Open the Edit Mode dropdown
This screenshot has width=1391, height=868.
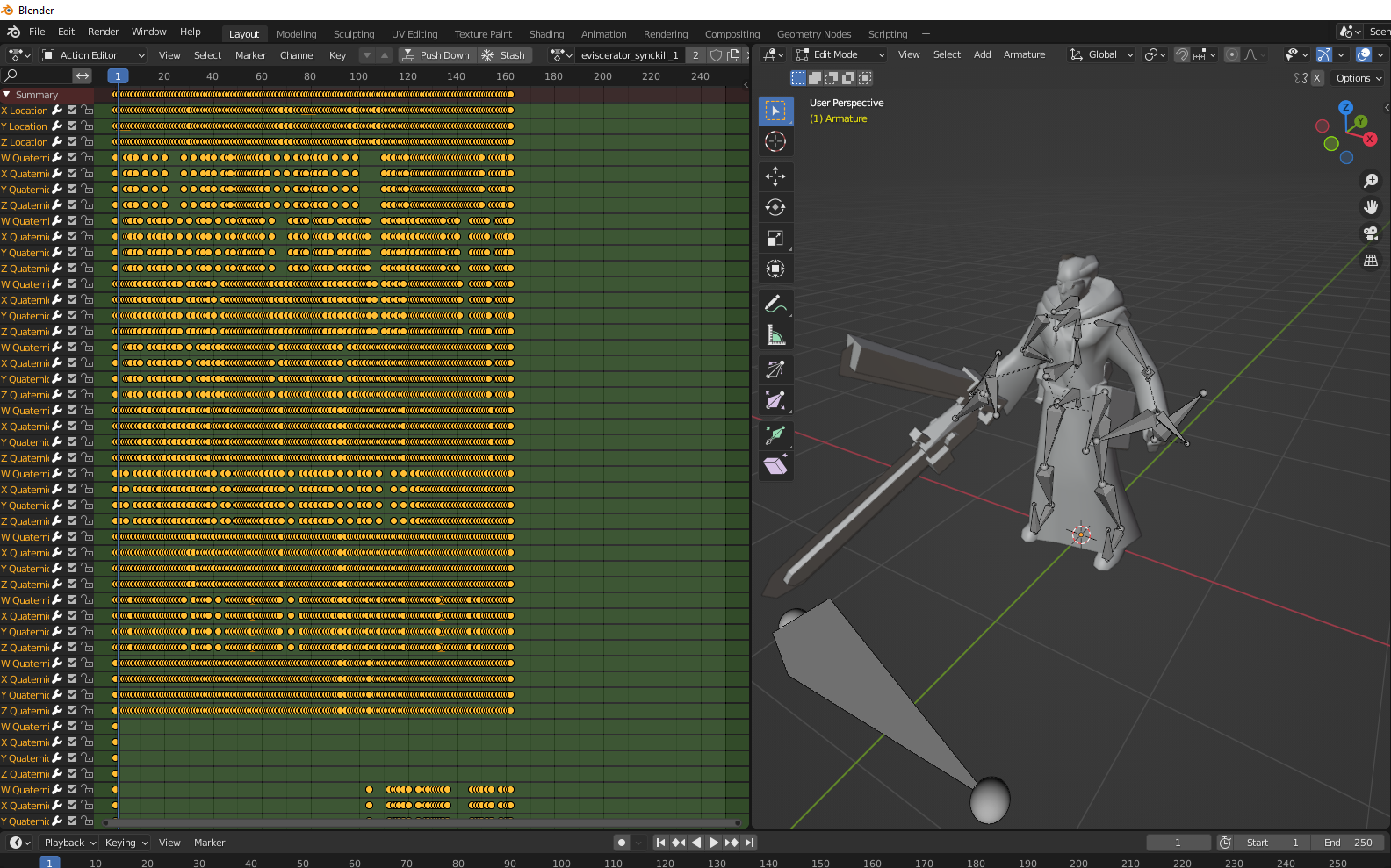(x=840, y=54)
